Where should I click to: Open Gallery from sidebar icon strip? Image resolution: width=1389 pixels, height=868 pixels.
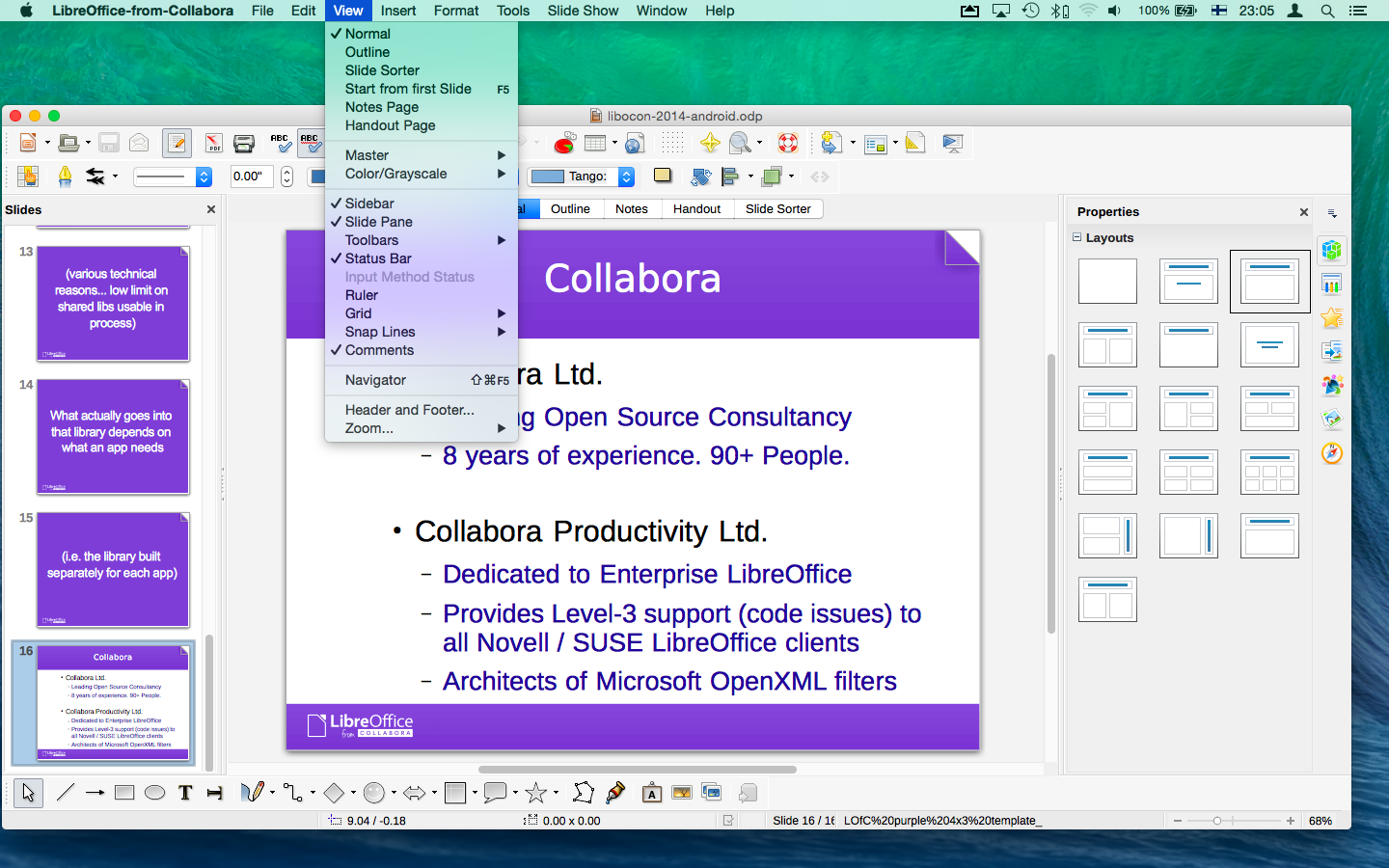(x=1332, y=419)
